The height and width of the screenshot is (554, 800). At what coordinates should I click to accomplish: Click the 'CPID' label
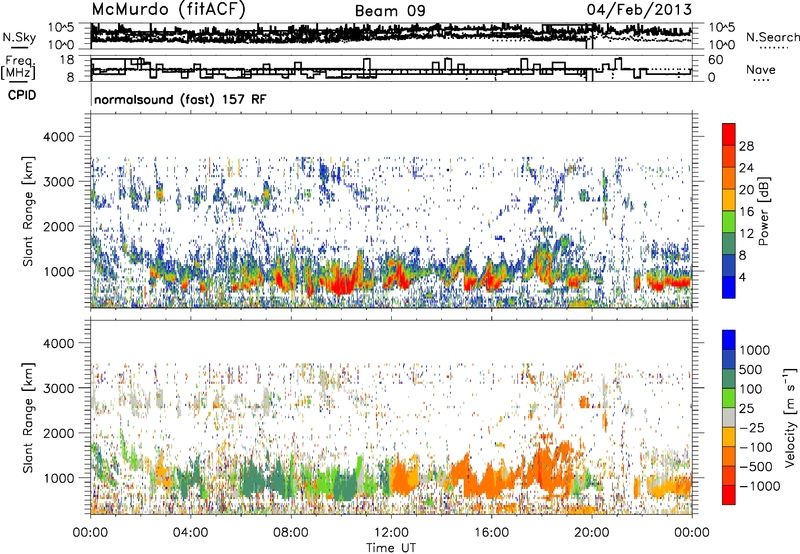(x=22, y=95)
